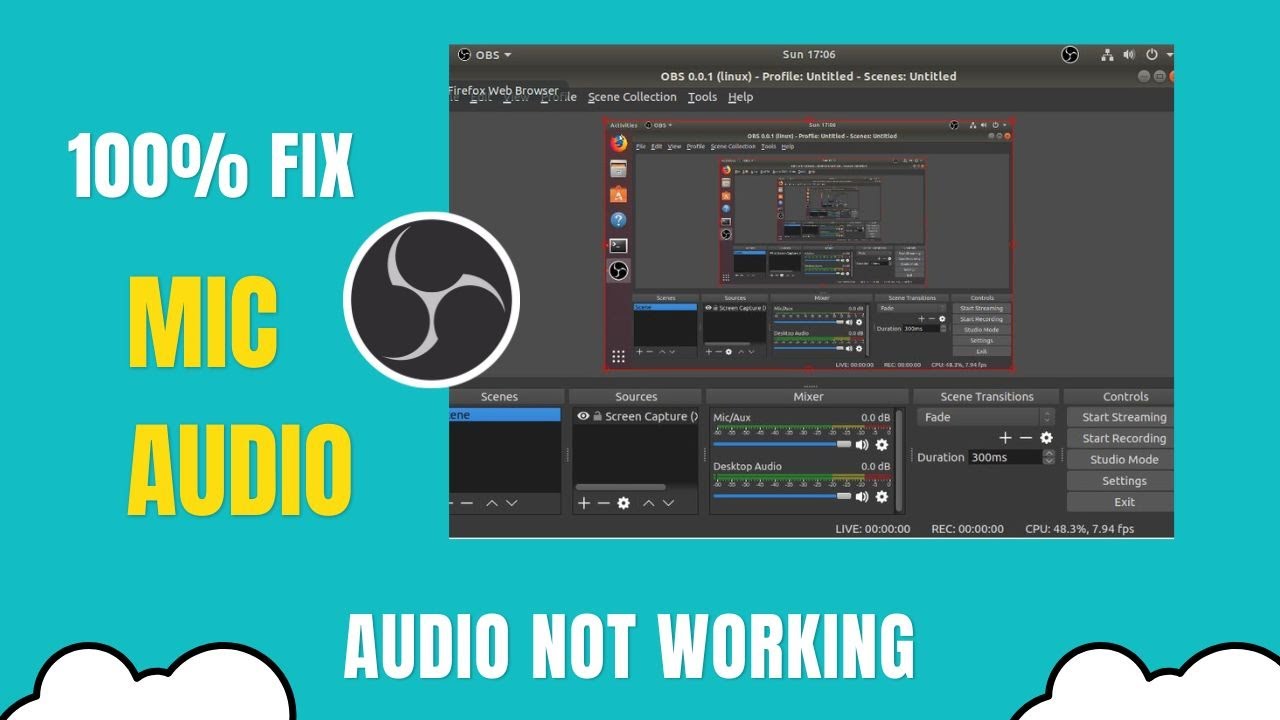Click the Mic/Aux 0.0 dB value

875,417
